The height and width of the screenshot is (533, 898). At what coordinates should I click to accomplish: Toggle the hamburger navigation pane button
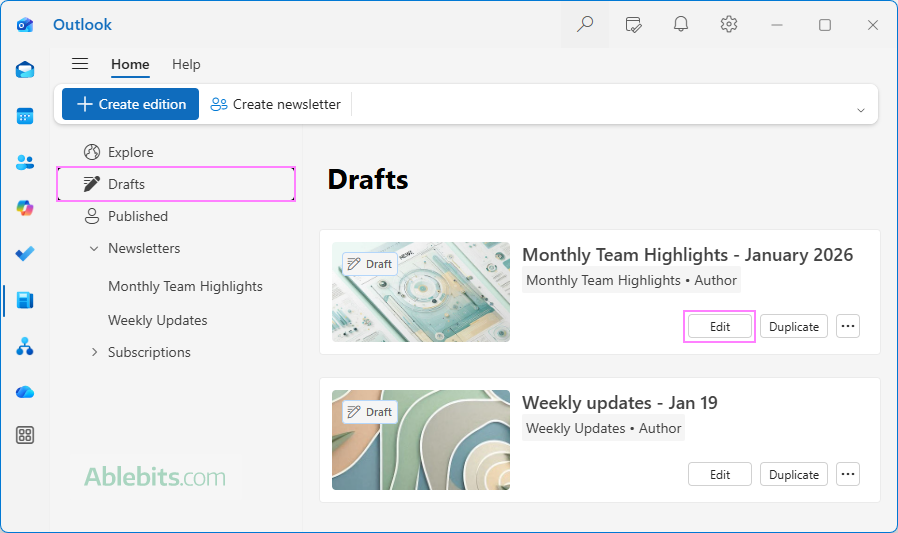click(80, 64)
